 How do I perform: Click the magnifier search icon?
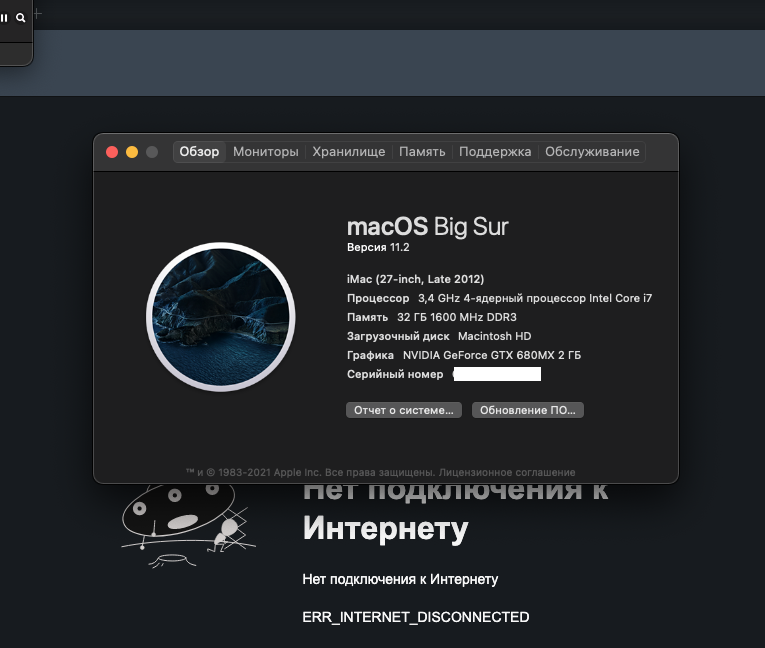pos(20,18)
